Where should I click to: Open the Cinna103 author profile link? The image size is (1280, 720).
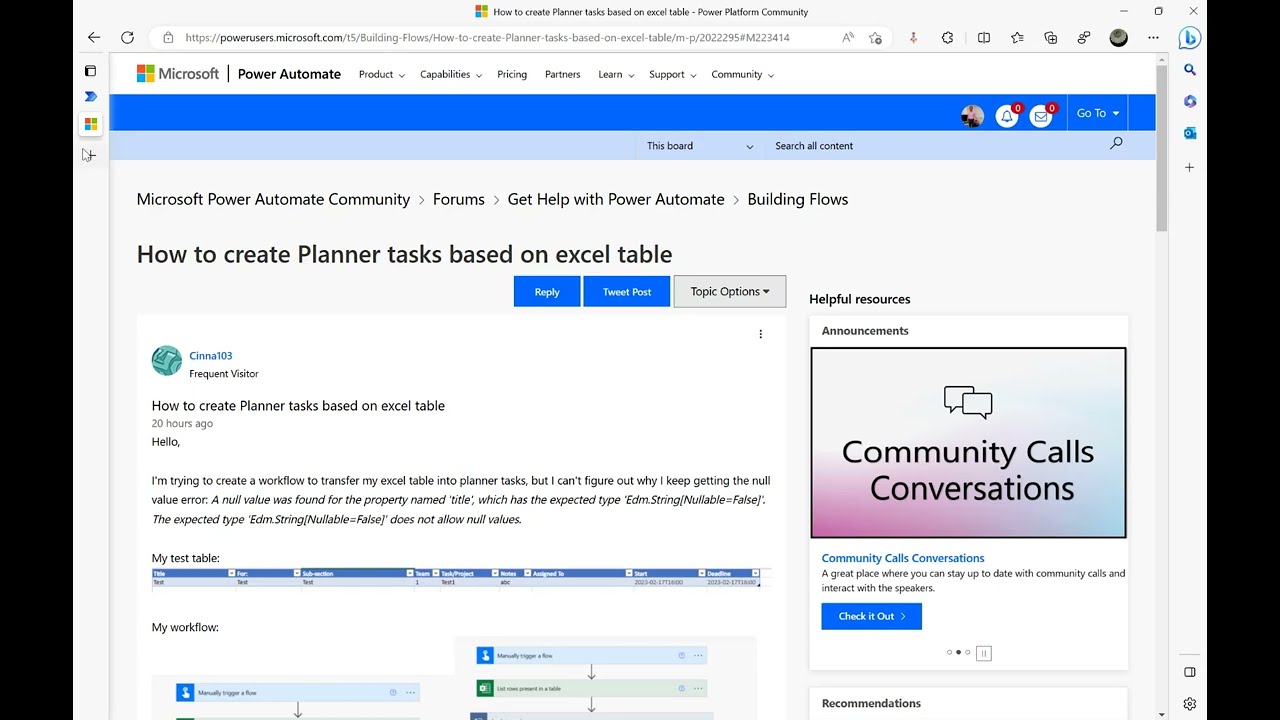coord(210,356)
